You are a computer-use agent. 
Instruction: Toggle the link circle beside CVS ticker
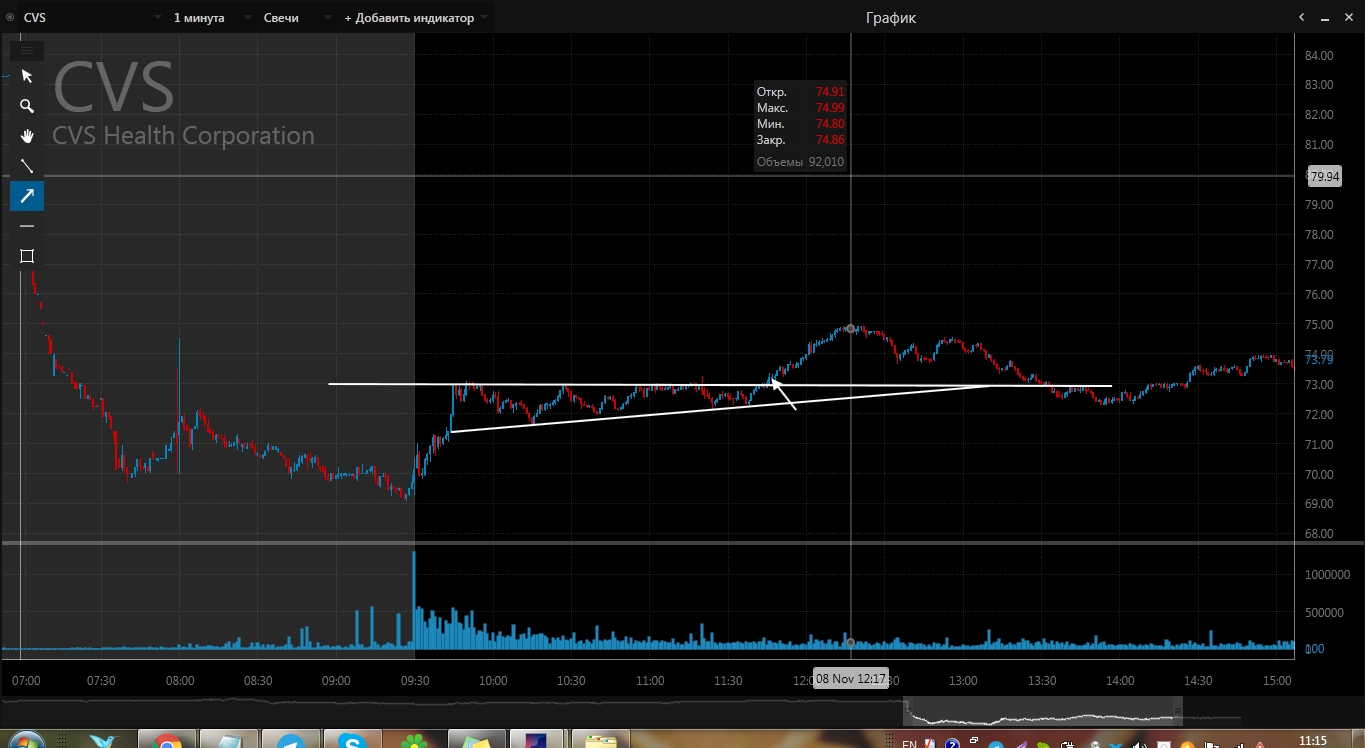pos(10,18)
